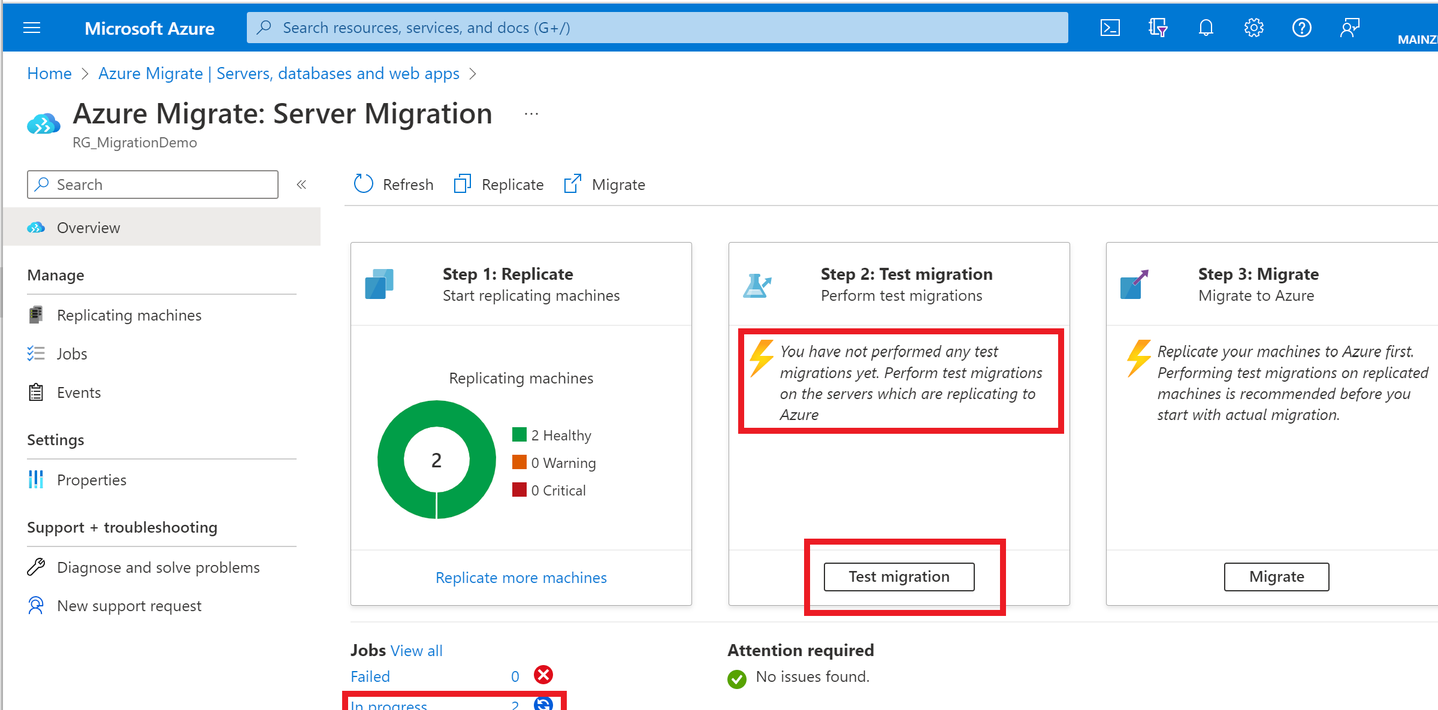The height and width of the screenshot is (710, 1438).
Task: Click the lightning icon in Step 2 message
Action: 762,359
